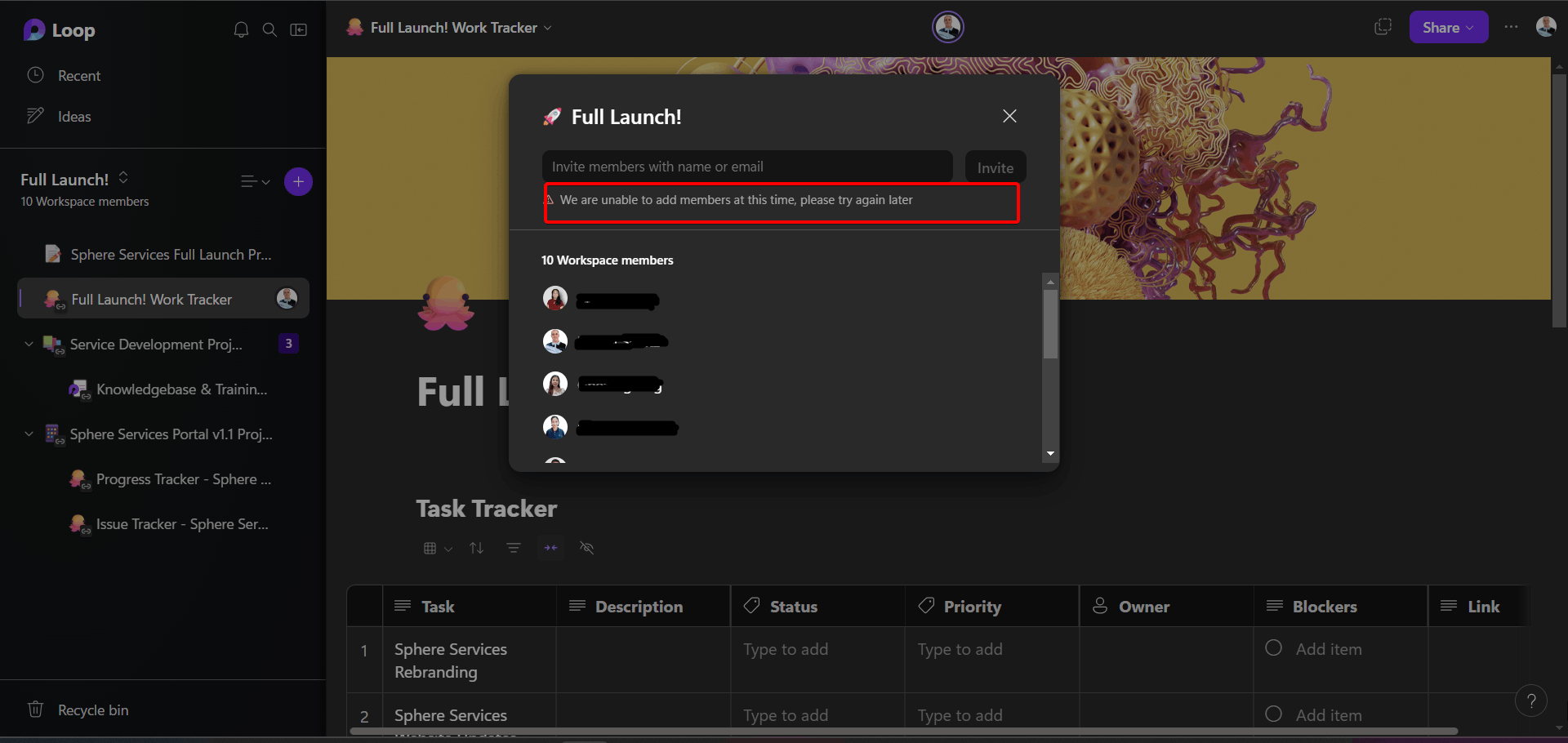Toggle the column fit-width icon in Task Tracker
1568x743 pixels.
point(550,548)
